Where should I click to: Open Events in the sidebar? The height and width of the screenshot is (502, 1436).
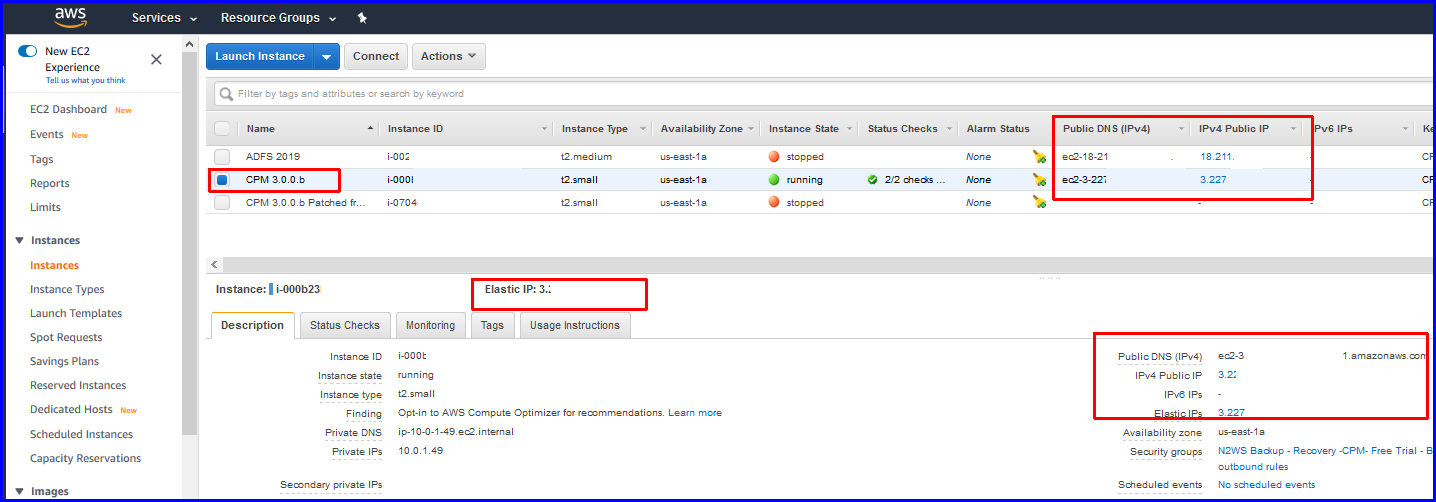pos(47,135)
